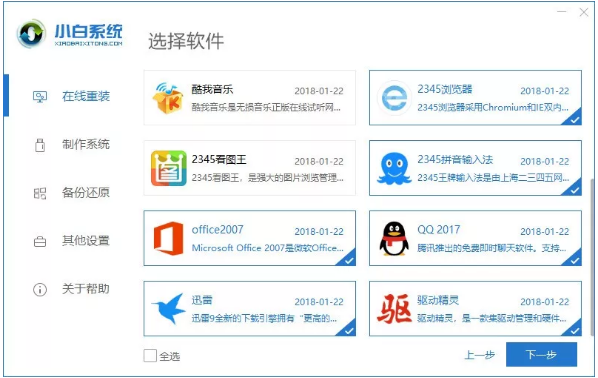Click the 迅雷 bird icon
The image size is (598, 378).
168,309
